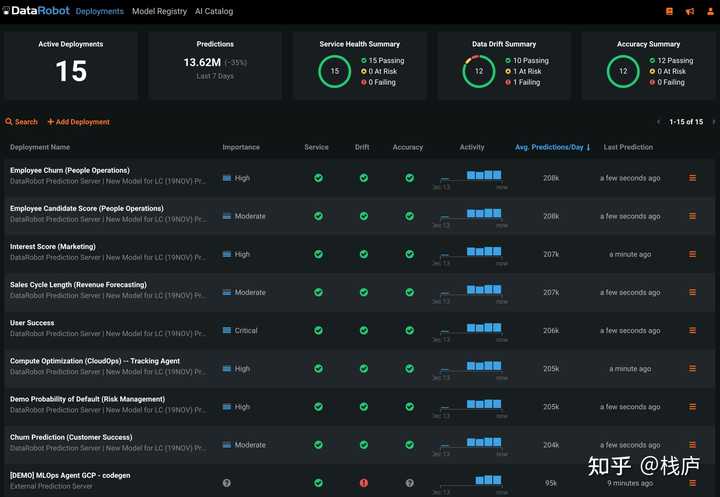Open [DEMO] MLOps Agent GCP - codegen deployment
Image resolution: width=720 pixels, height=497 pixels.
[x=70, y=475]
